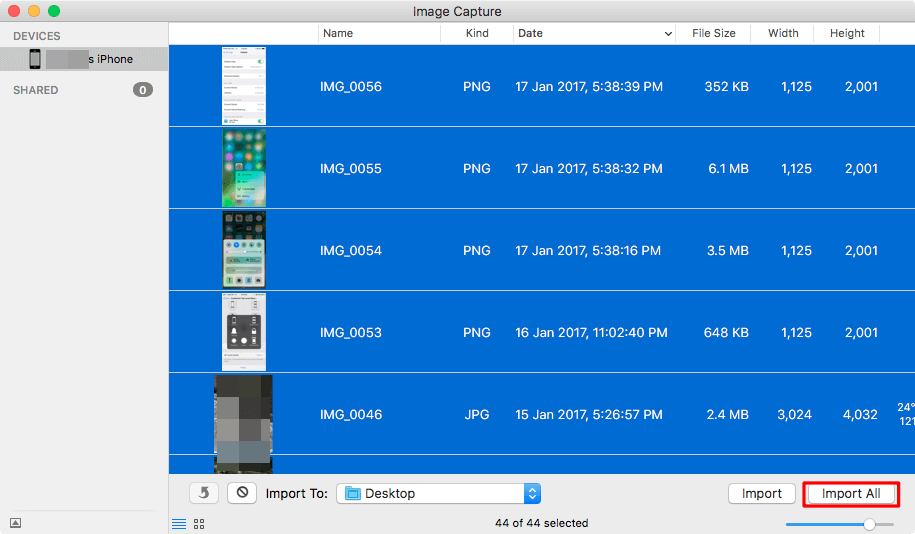Click the iPhone device icon
This screenshot has width=915, height=534.
point(35,59)
